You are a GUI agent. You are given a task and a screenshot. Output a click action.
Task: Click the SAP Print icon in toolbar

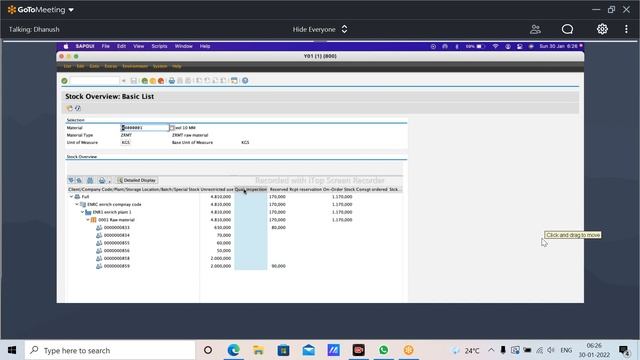tap(172, 81)
